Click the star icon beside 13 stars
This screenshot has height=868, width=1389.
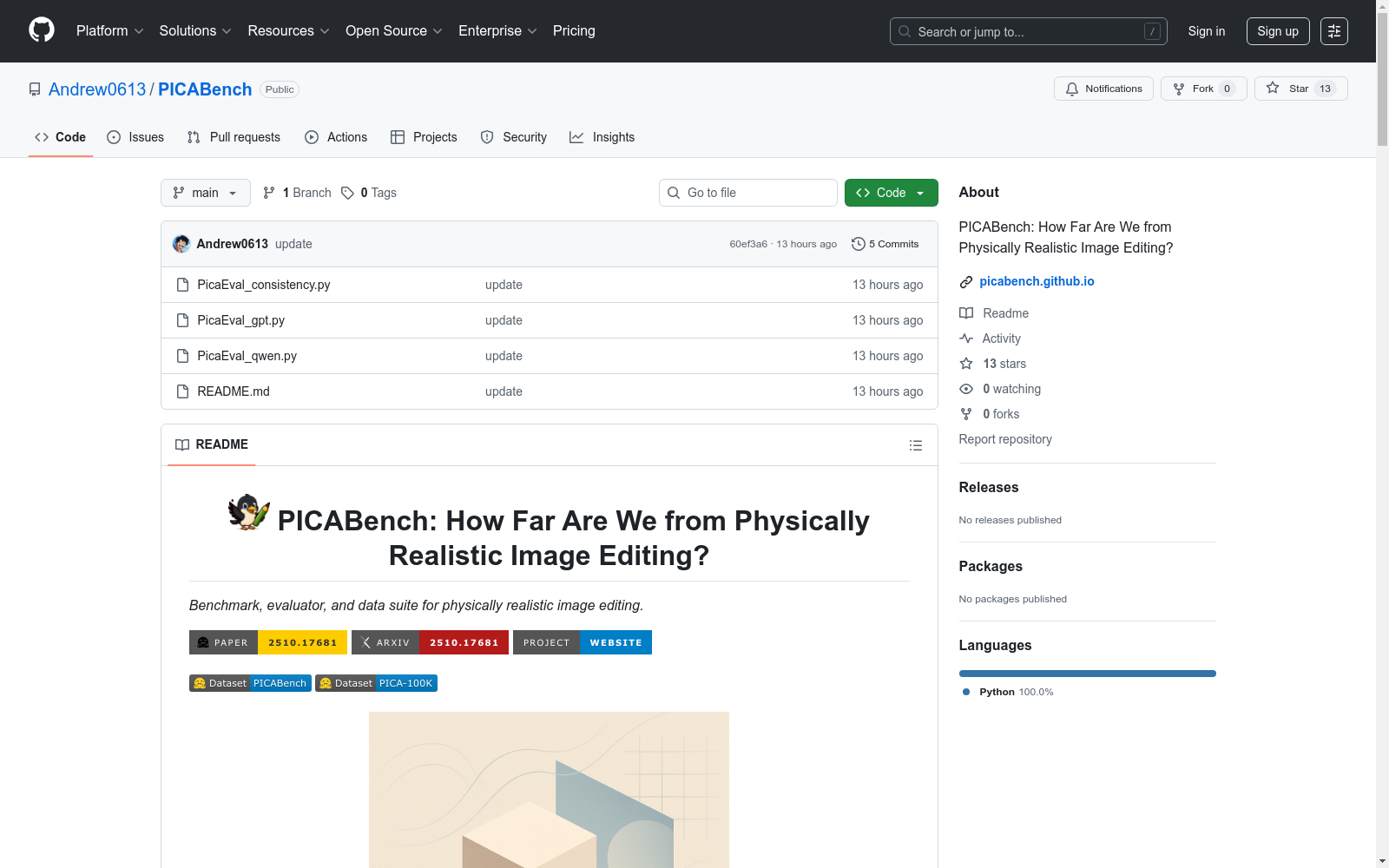point(966,364)
